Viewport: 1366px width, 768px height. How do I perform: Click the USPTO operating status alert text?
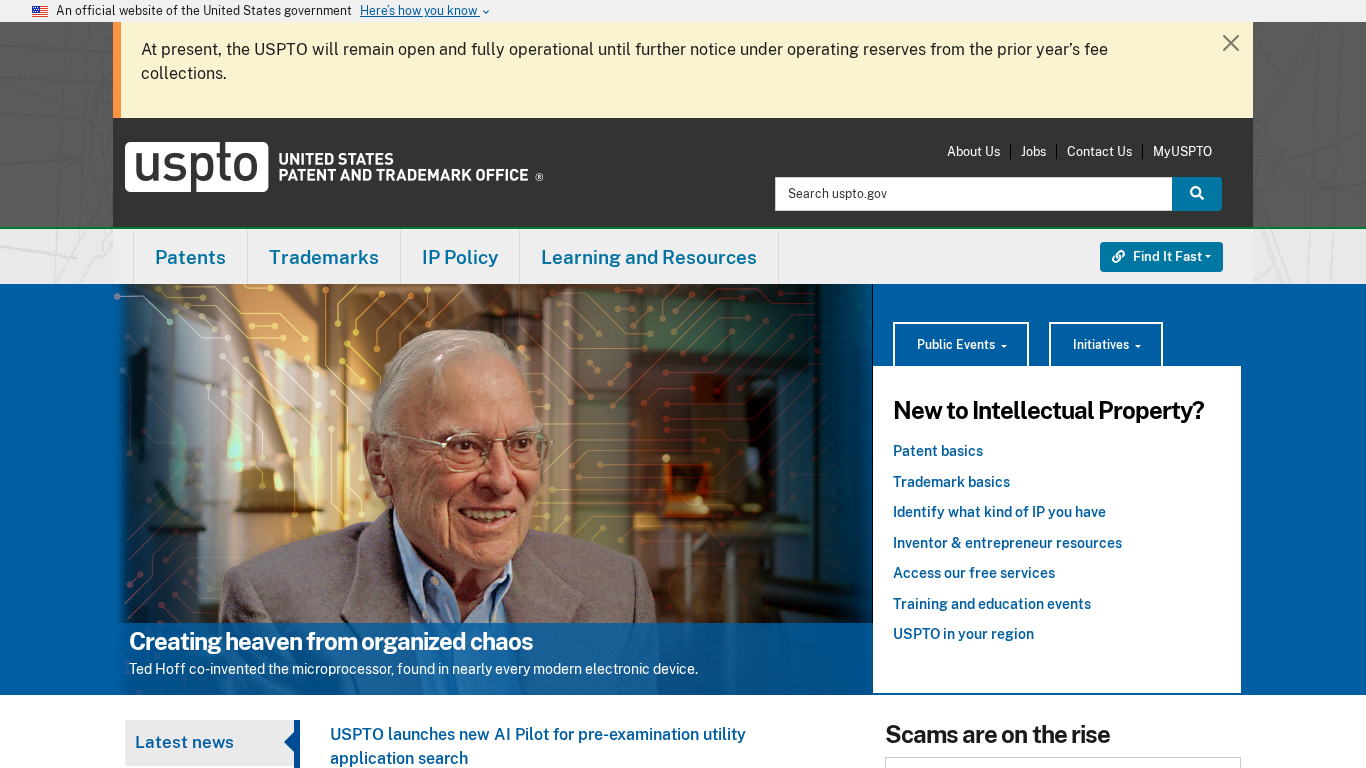624,61
